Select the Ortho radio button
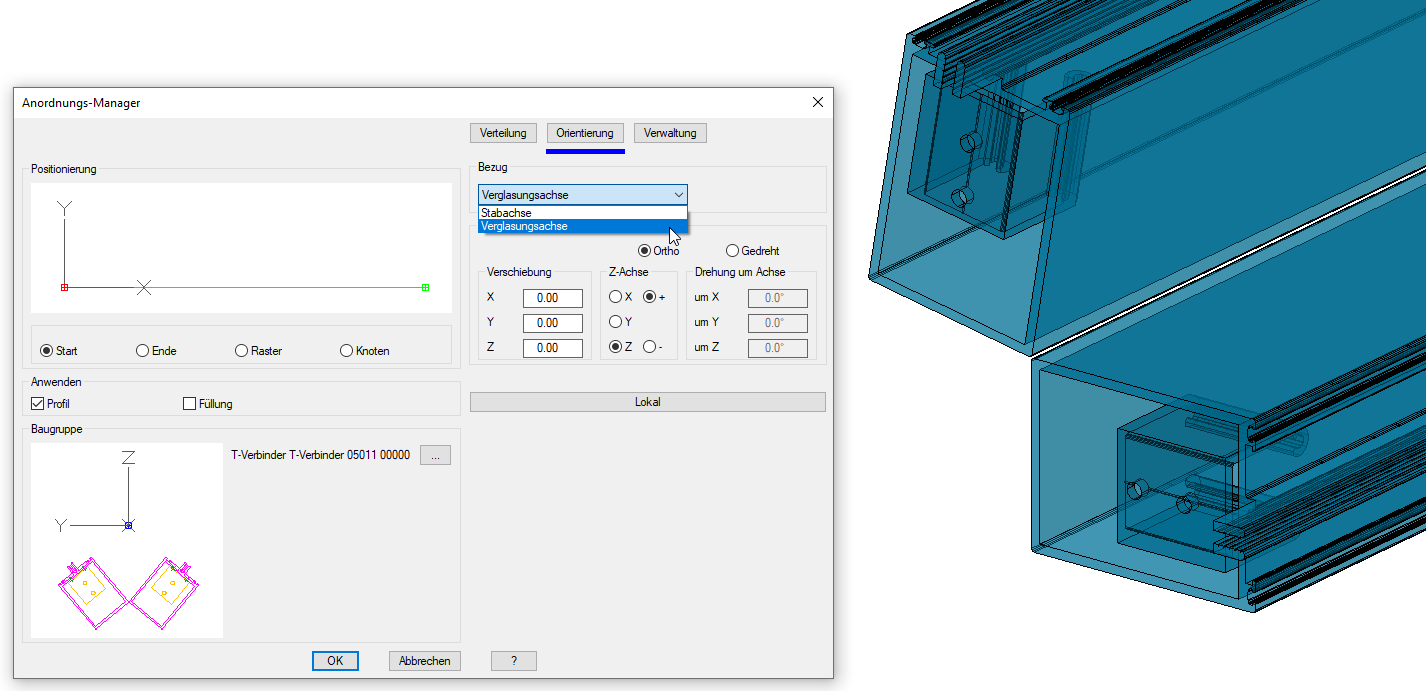 pyautogui.click(x=645, y=251)
